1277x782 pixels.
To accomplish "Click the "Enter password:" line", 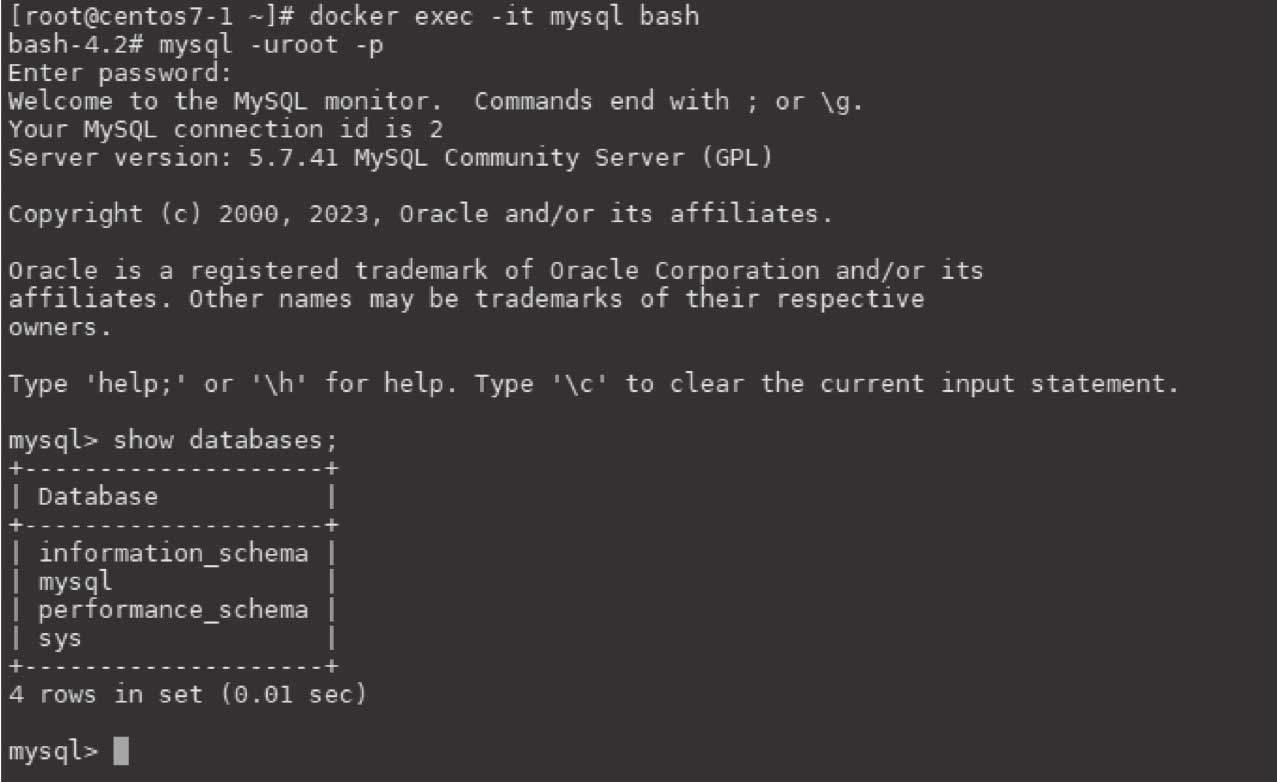I will [120, 73].
